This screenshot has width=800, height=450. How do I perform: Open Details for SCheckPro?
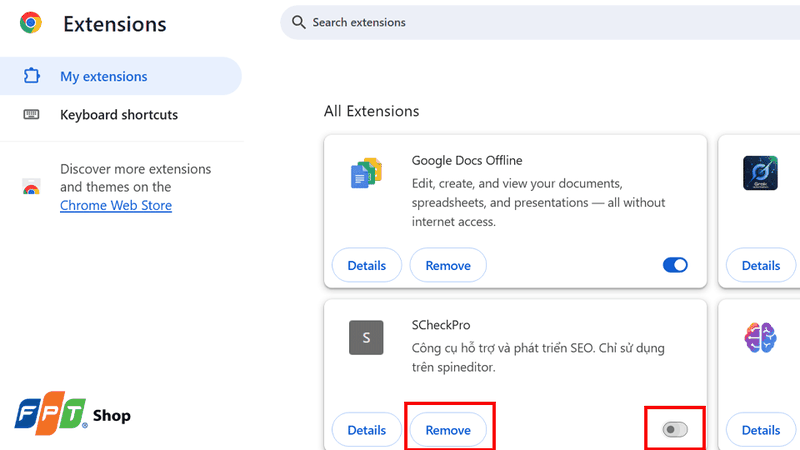coord(367,430)
